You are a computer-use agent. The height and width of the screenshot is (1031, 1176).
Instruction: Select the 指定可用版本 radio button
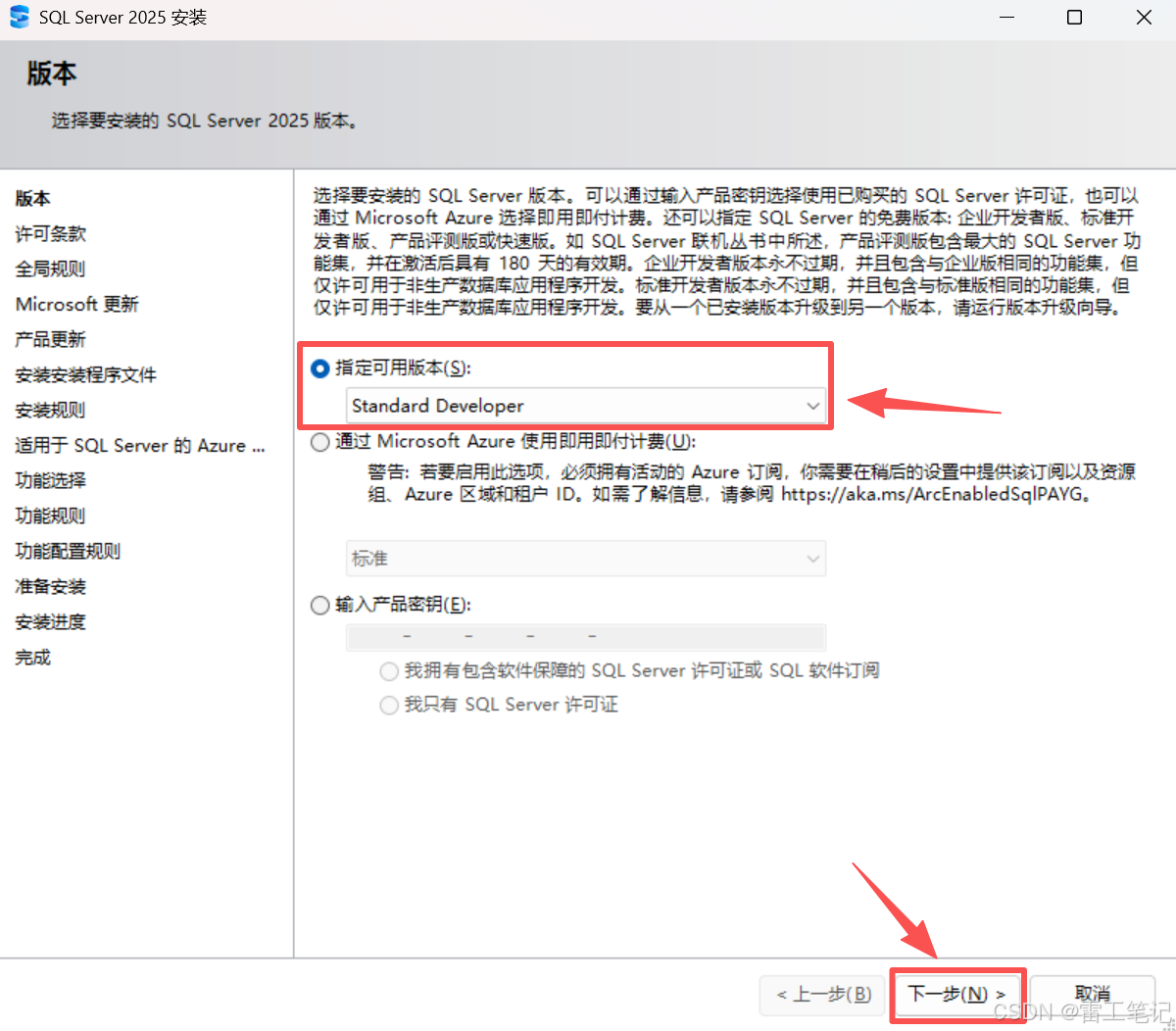click(x=319, y=368)
